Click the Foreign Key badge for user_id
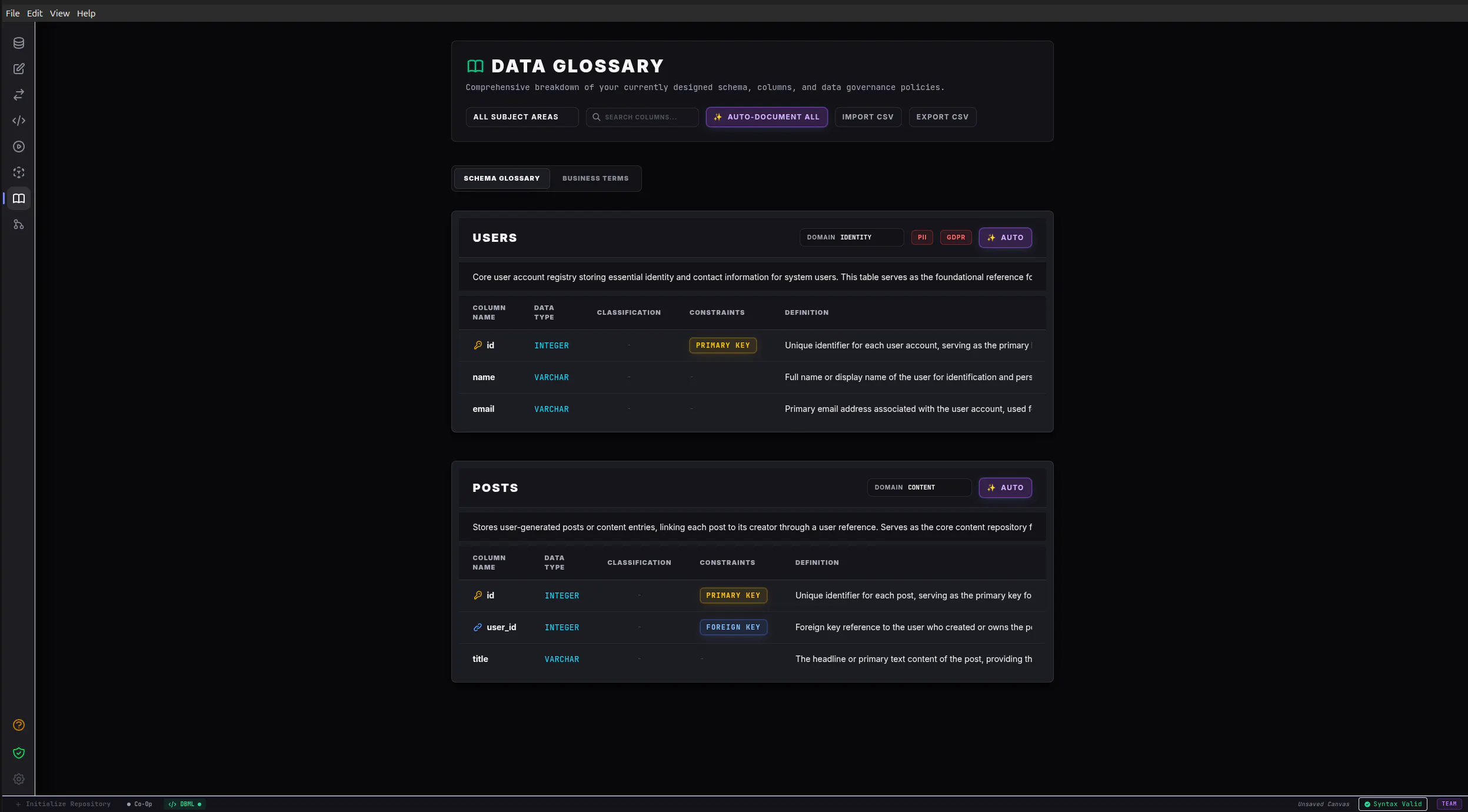The image size is (1468, 812). (x=733, y=627)
